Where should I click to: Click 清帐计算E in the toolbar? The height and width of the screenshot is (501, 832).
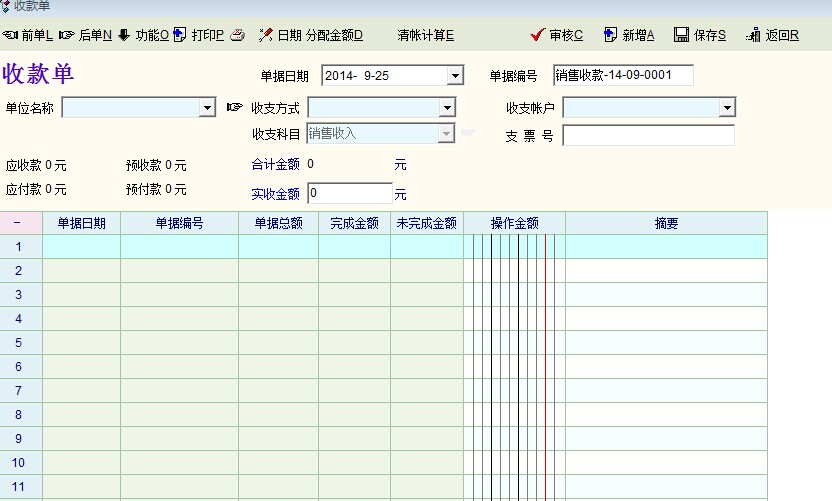coord(425,35)
